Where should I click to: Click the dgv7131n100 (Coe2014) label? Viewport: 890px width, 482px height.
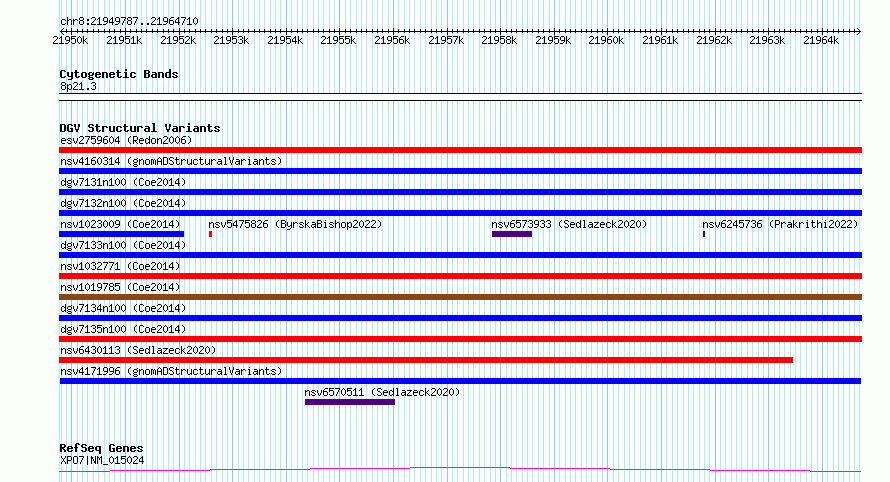click(123, 182)
